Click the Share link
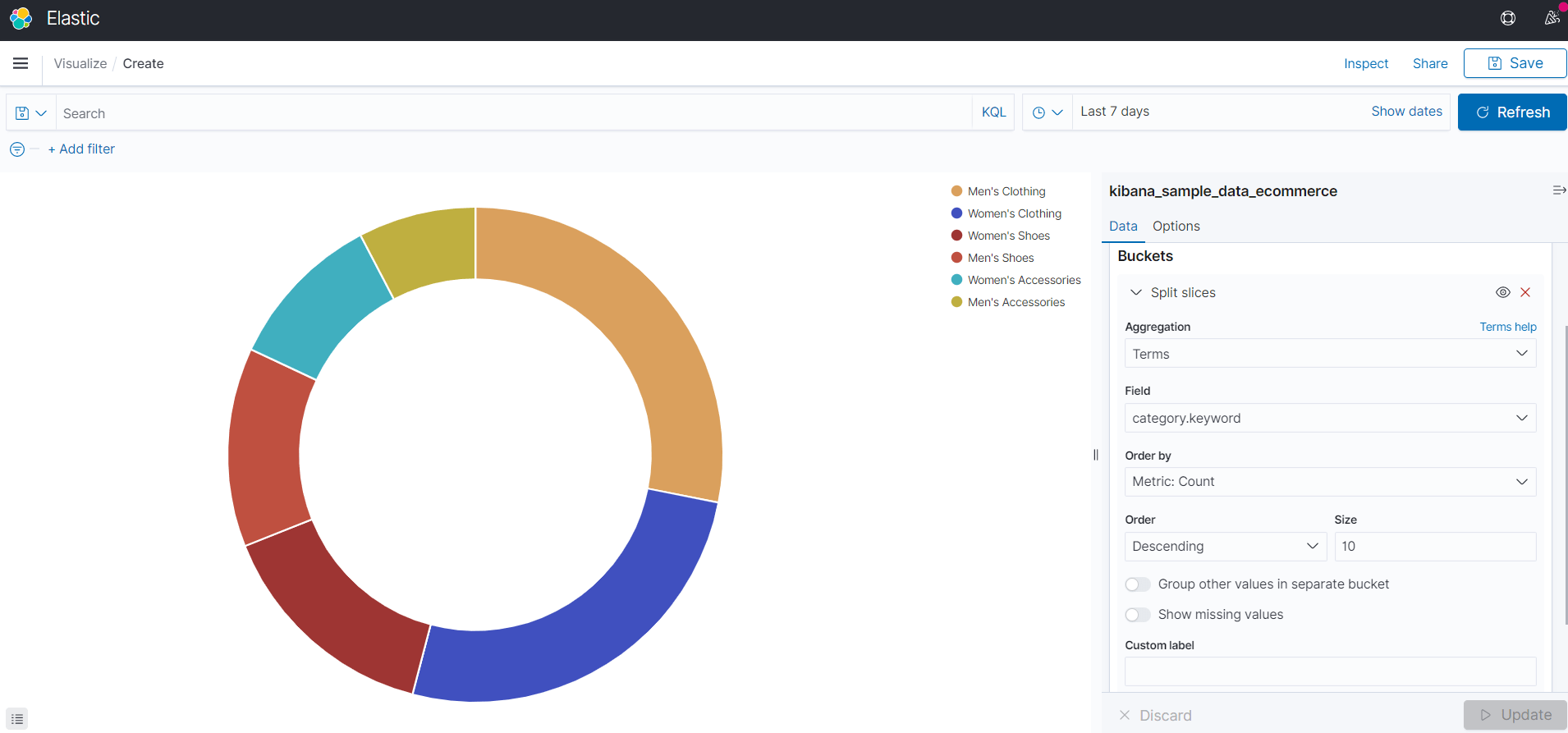 tap(1430, 63)
